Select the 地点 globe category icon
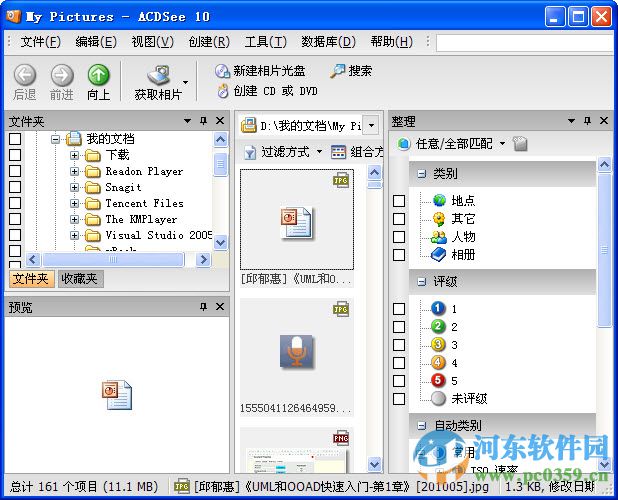Viewport: 618px width, 500px height. click(x=439, y=201)
